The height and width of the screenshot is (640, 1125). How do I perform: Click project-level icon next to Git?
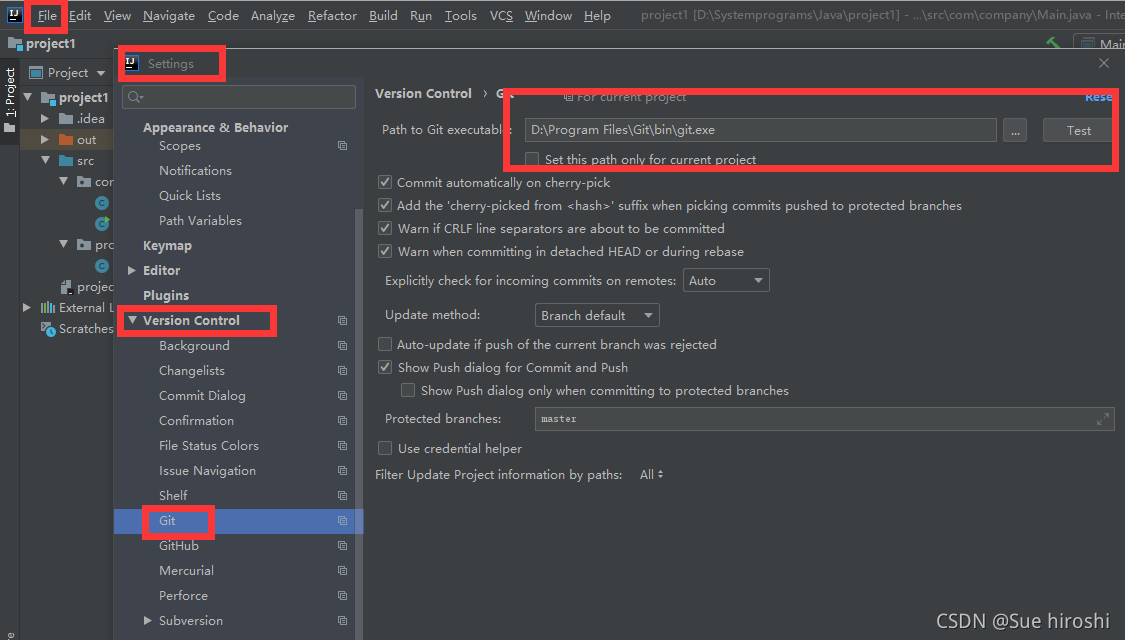click(x=342, y=521)
